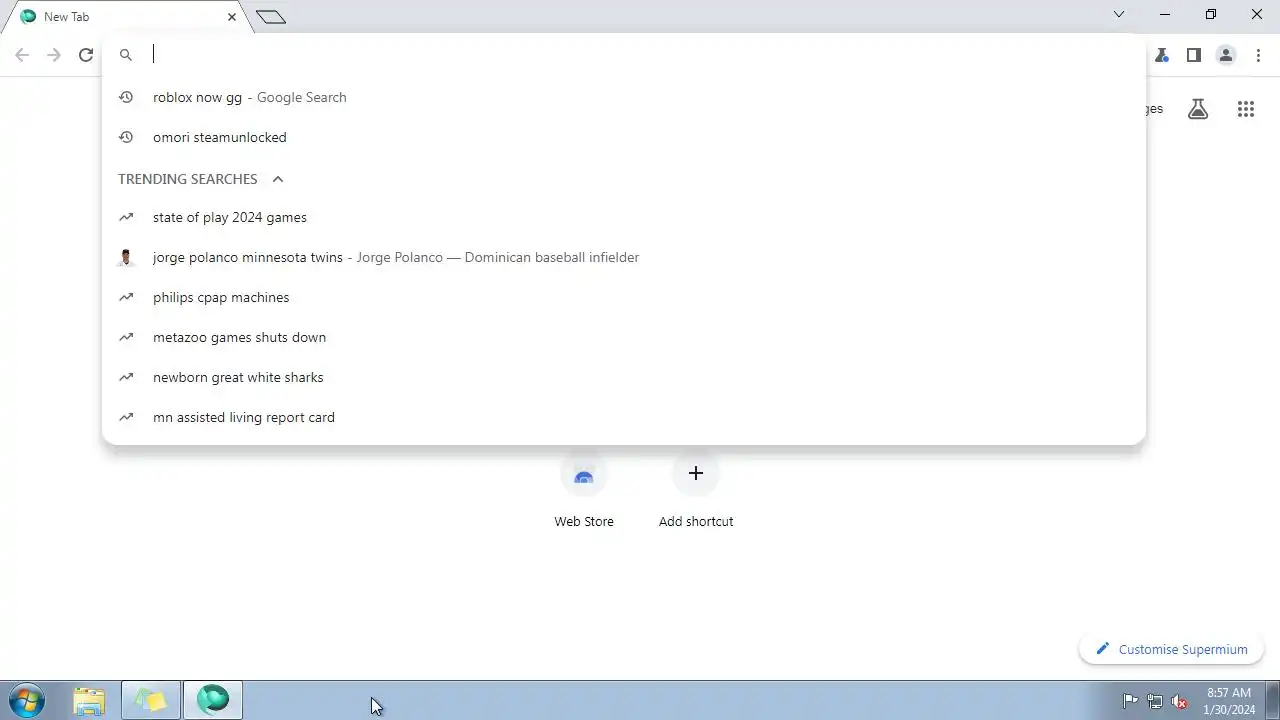Open Search Labs flask on page
This screenshot has height=720, width=1280.
tap(1198, 109)
